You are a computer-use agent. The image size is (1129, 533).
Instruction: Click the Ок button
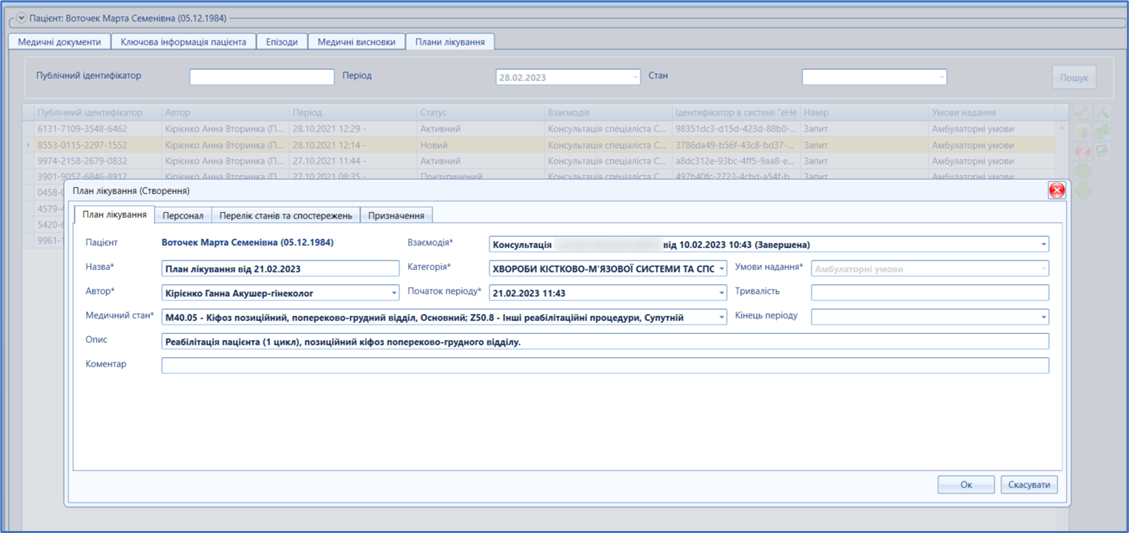click(966, 485)
